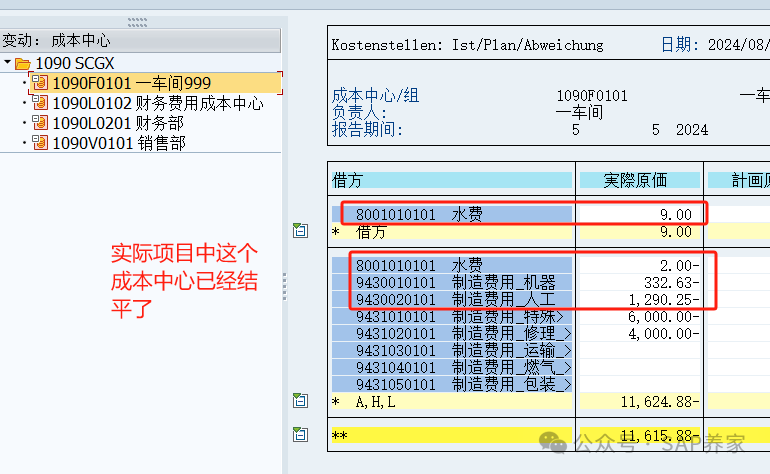Click the 变动: 成本中心 panel header

point(140,40)
